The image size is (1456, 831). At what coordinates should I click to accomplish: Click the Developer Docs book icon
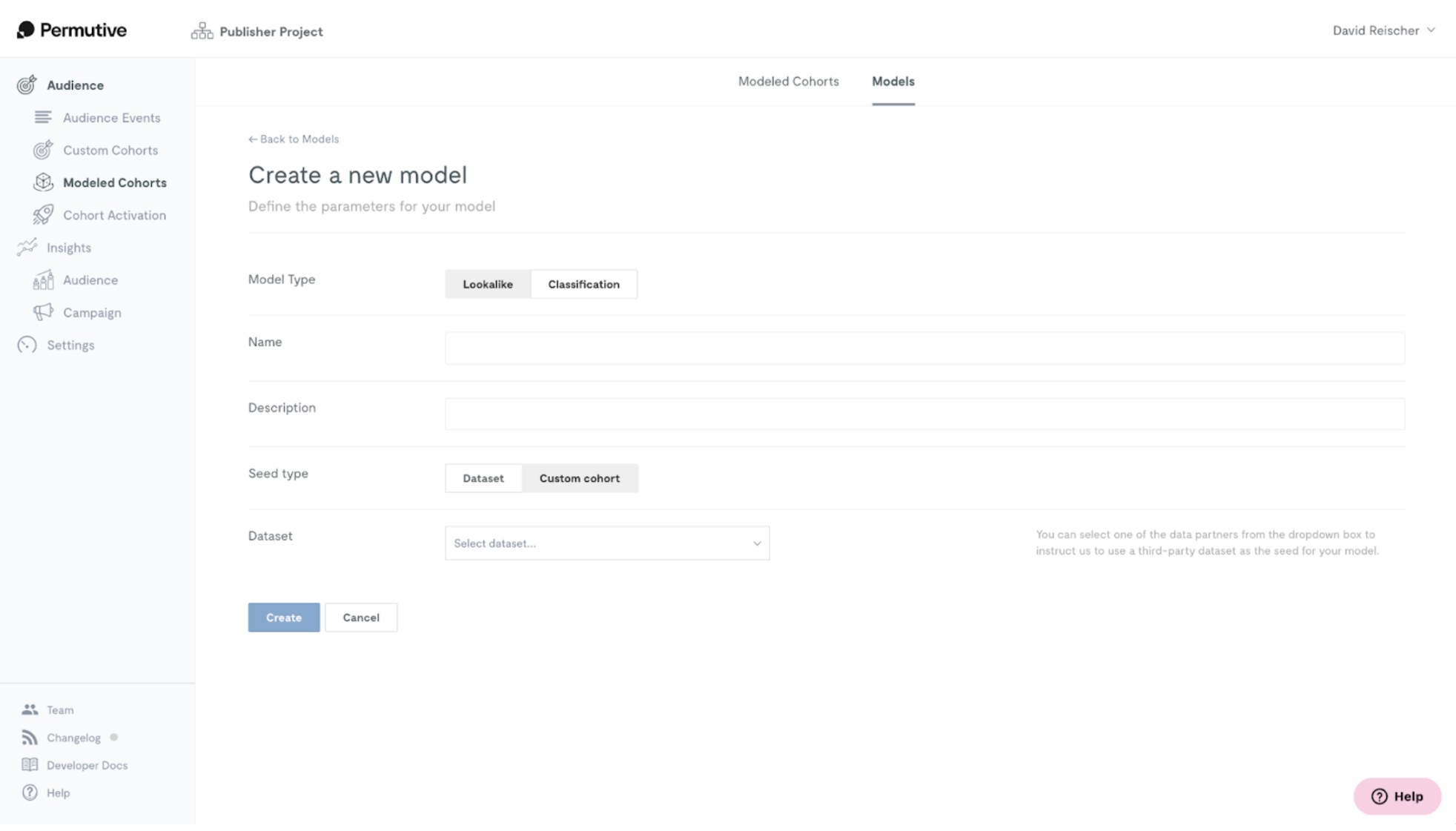(30, 764)
